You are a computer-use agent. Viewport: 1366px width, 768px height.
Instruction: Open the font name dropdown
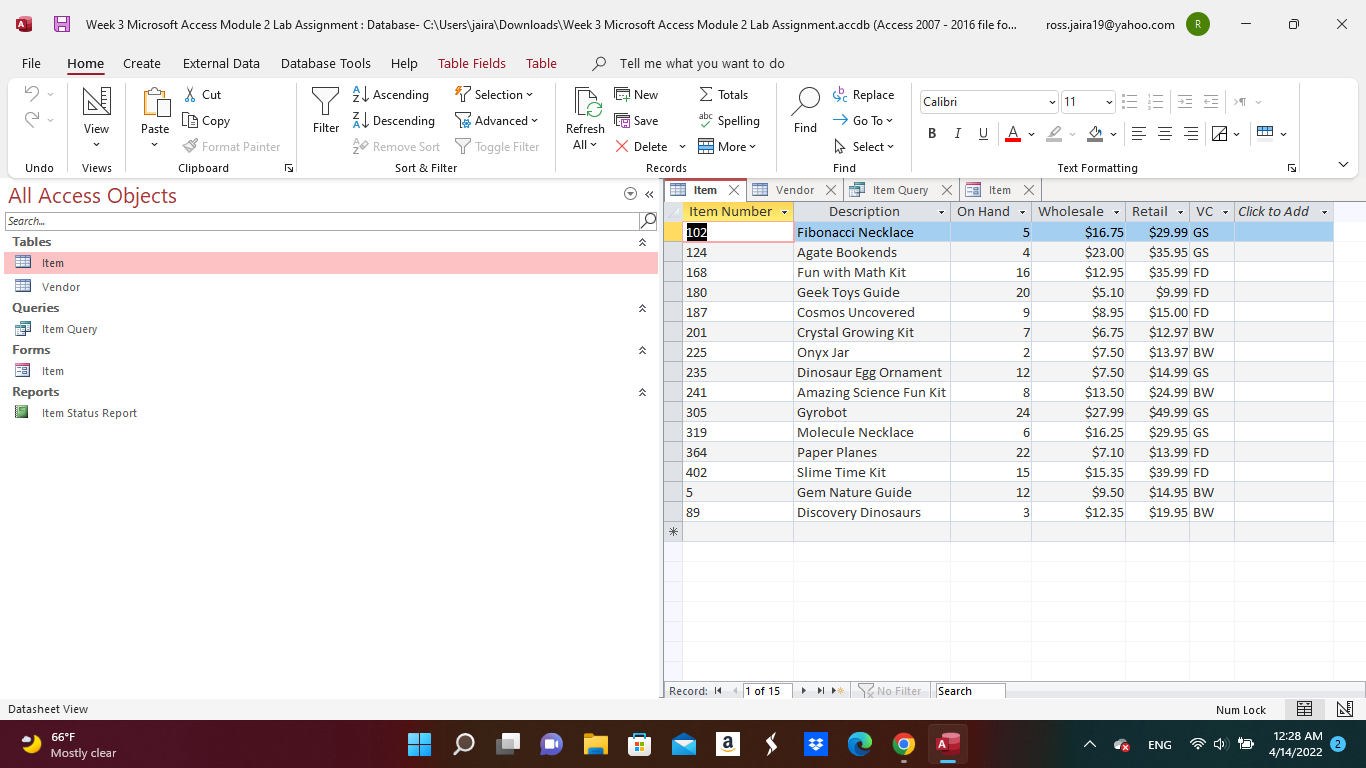(1052, 102)
